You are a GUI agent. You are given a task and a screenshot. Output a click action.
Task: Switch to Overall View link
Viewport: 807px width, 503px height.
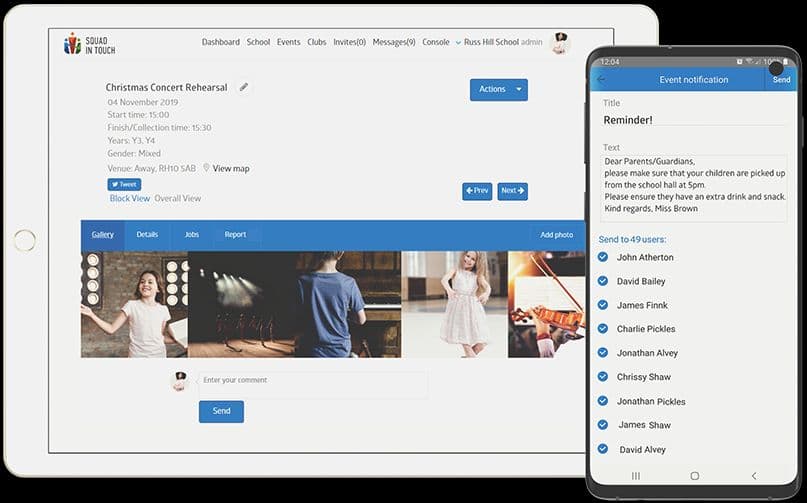tap(178, 198)
